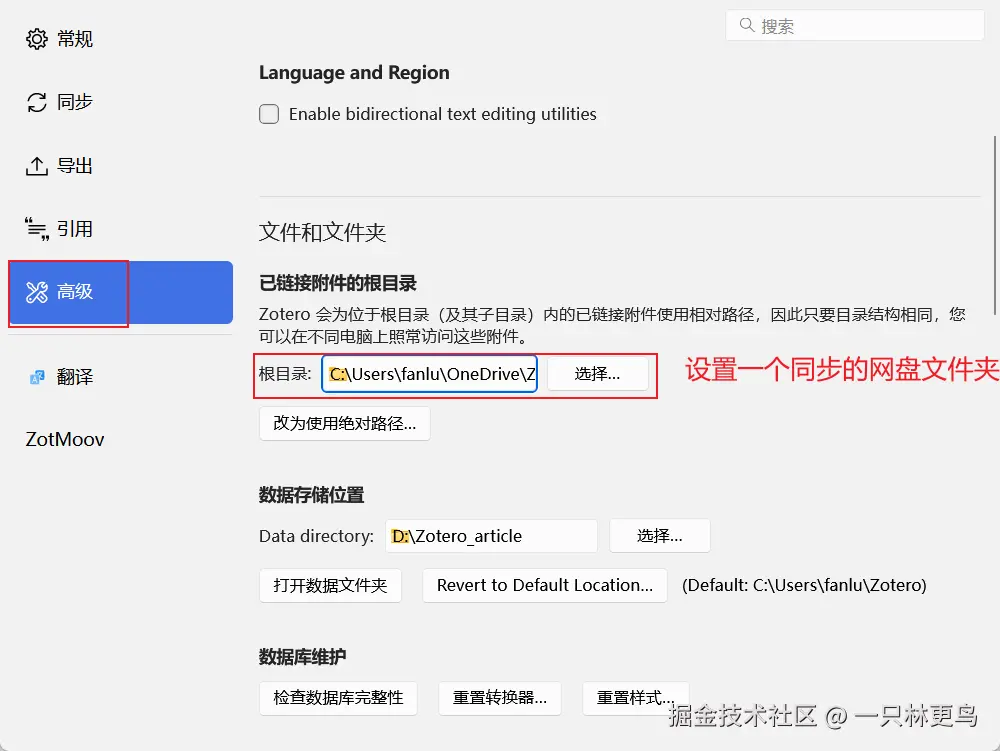This screenshot has height=751, width=1000.
Task: Click the Data directory path field
Action: (491, 536)
